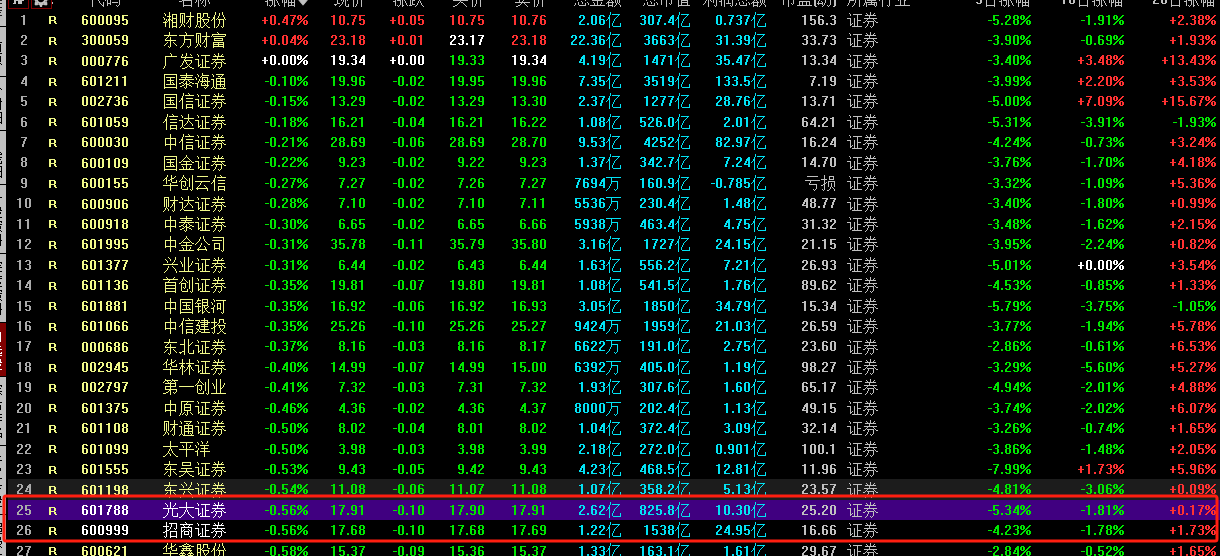The width and height of the screenshot is (1220, 556).
Task: Click the R marker beside 002797
Action: (x=53, y=387)
